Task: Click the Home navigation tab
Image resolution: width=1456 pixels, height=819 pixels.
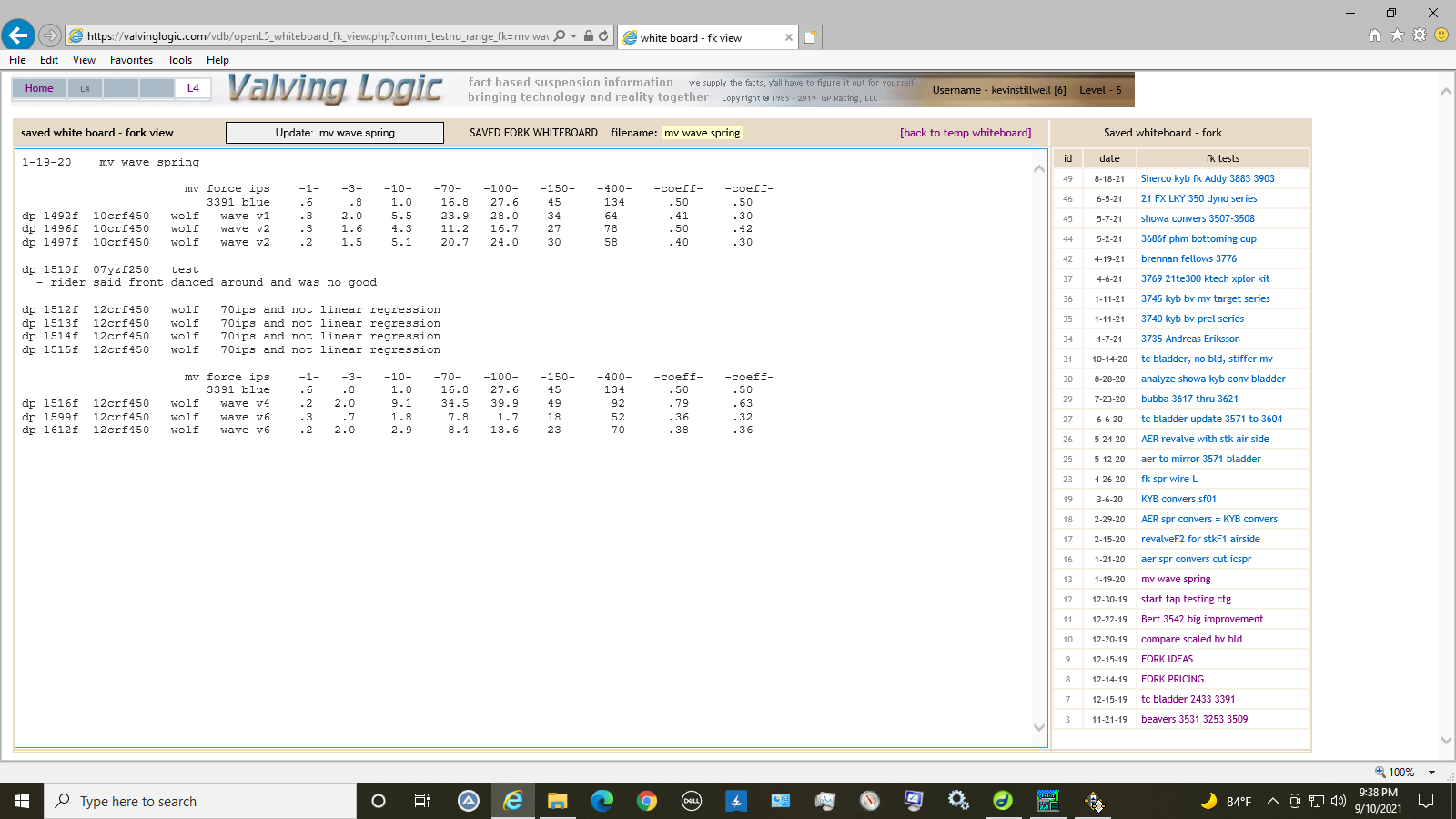Action: [x=39, y=88]
